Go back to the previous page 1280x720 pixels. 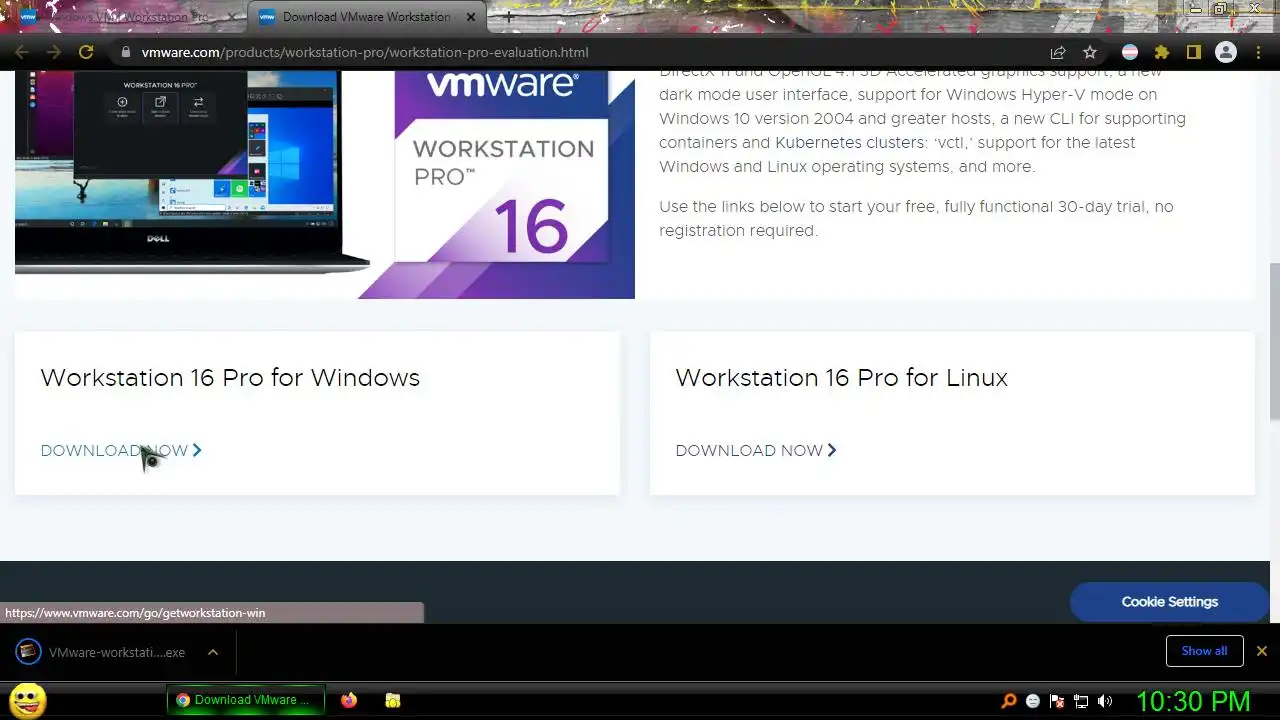click(x=22, y=52)
